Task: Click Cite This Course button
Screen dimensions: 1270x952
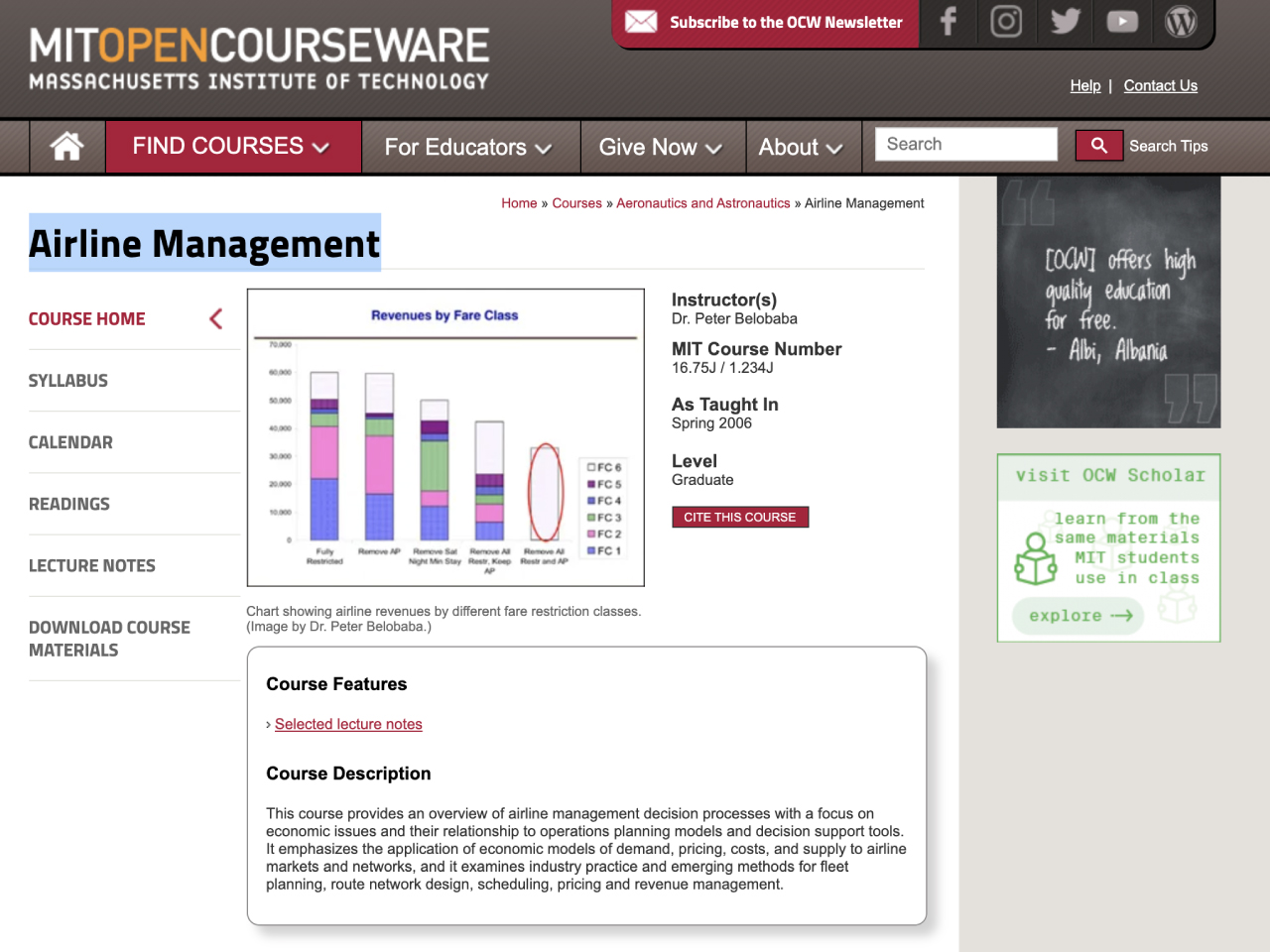Action: tap(740, 517)
